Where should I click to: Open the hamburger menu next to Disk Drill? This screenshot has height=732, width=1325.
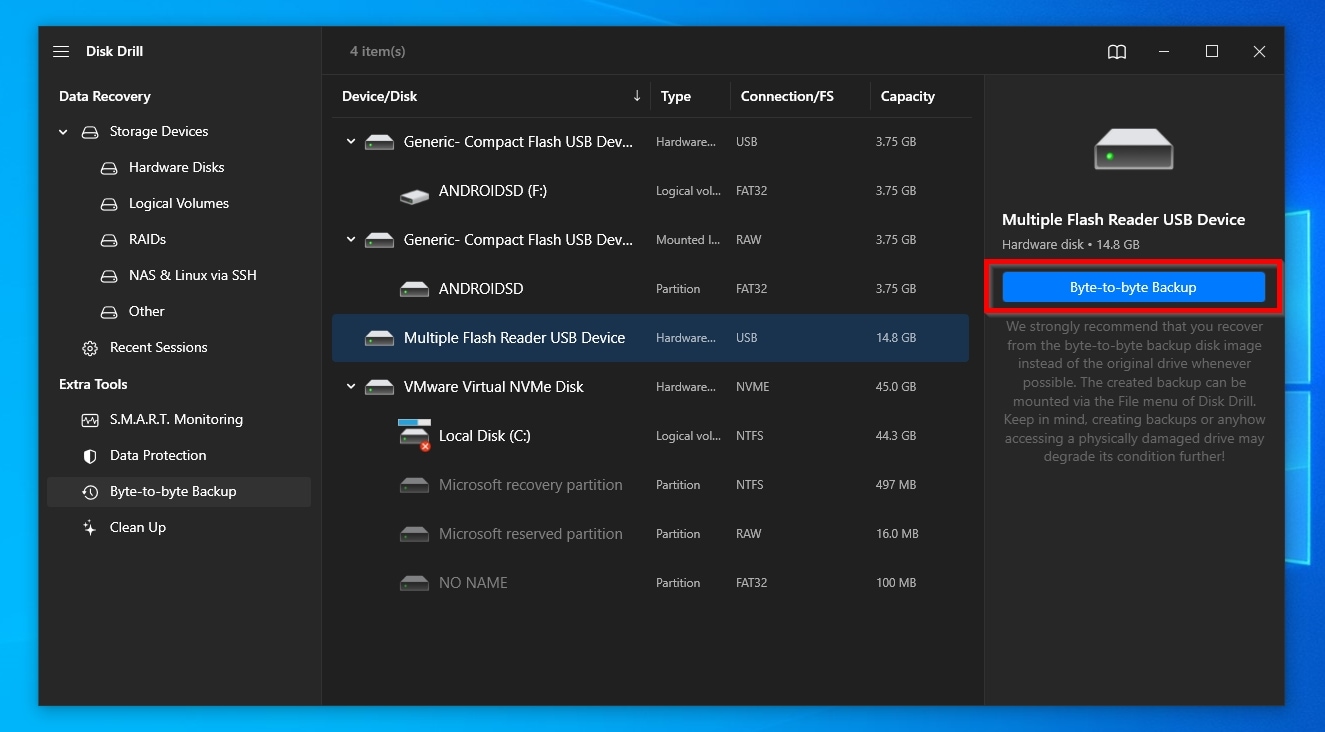61,51
